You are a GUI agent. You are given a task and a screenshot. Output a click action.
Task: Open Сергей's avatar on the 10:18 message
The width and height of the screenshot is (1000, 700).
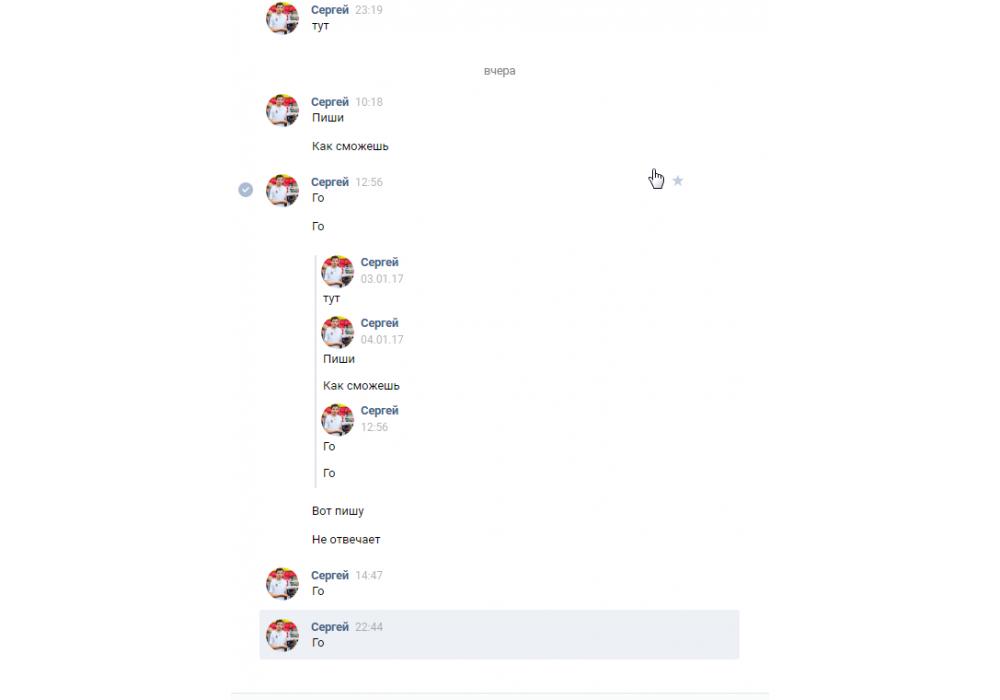pos(283,110)
